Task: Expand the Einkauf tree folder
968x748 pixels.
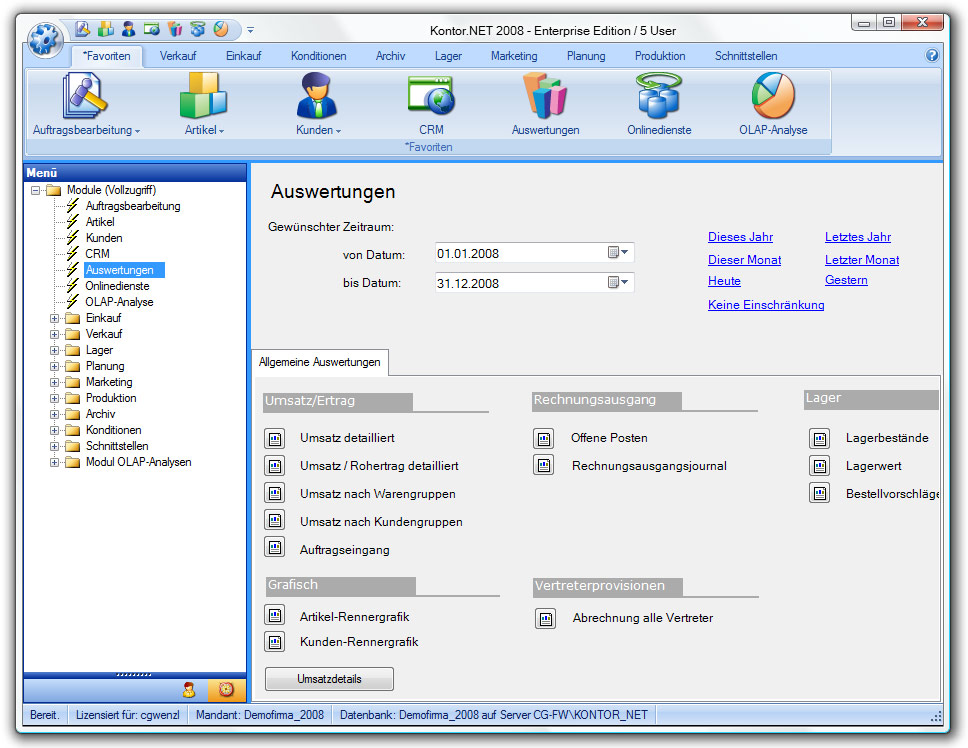Action: 55,318
